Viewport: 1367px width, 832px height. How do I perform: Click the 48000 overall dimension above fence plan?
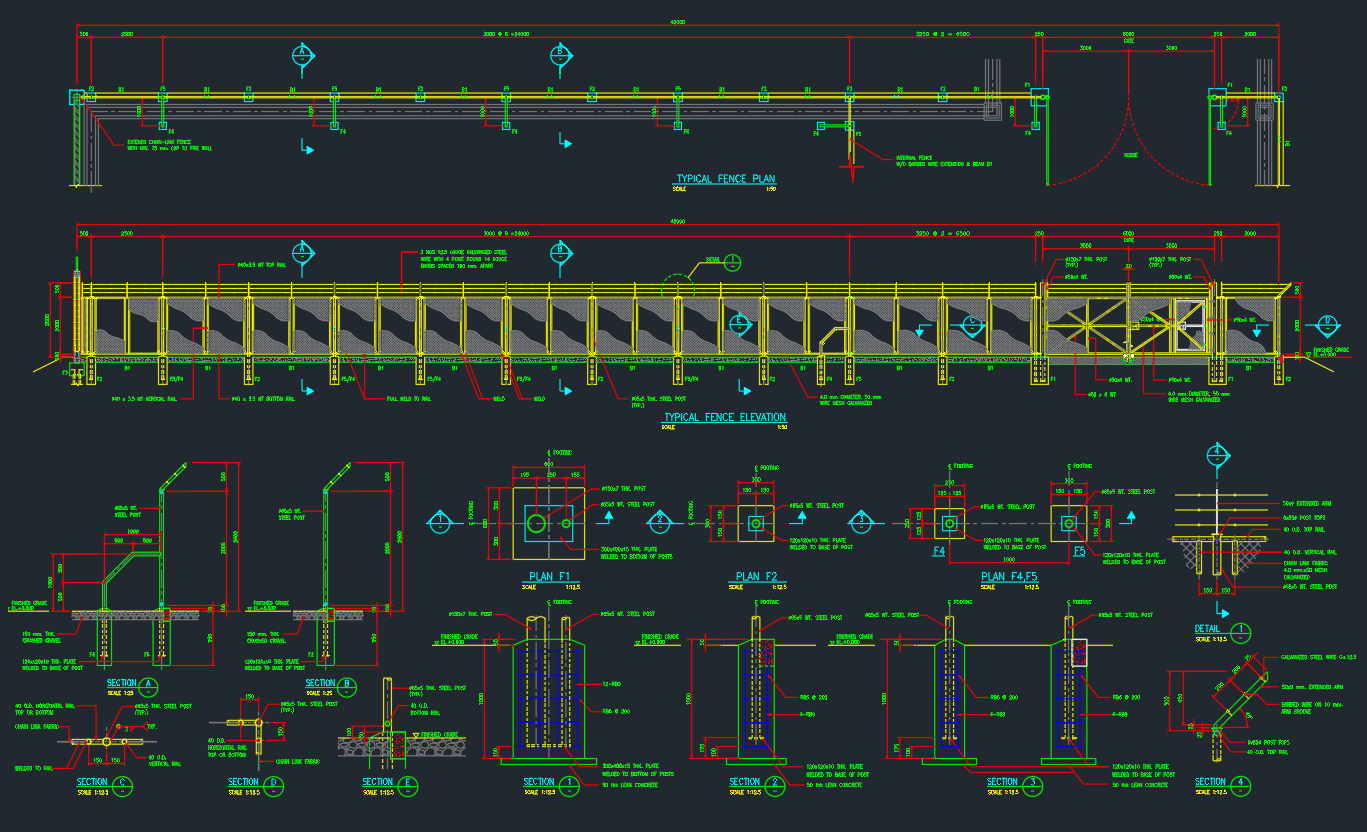click(x=677, y=22)
